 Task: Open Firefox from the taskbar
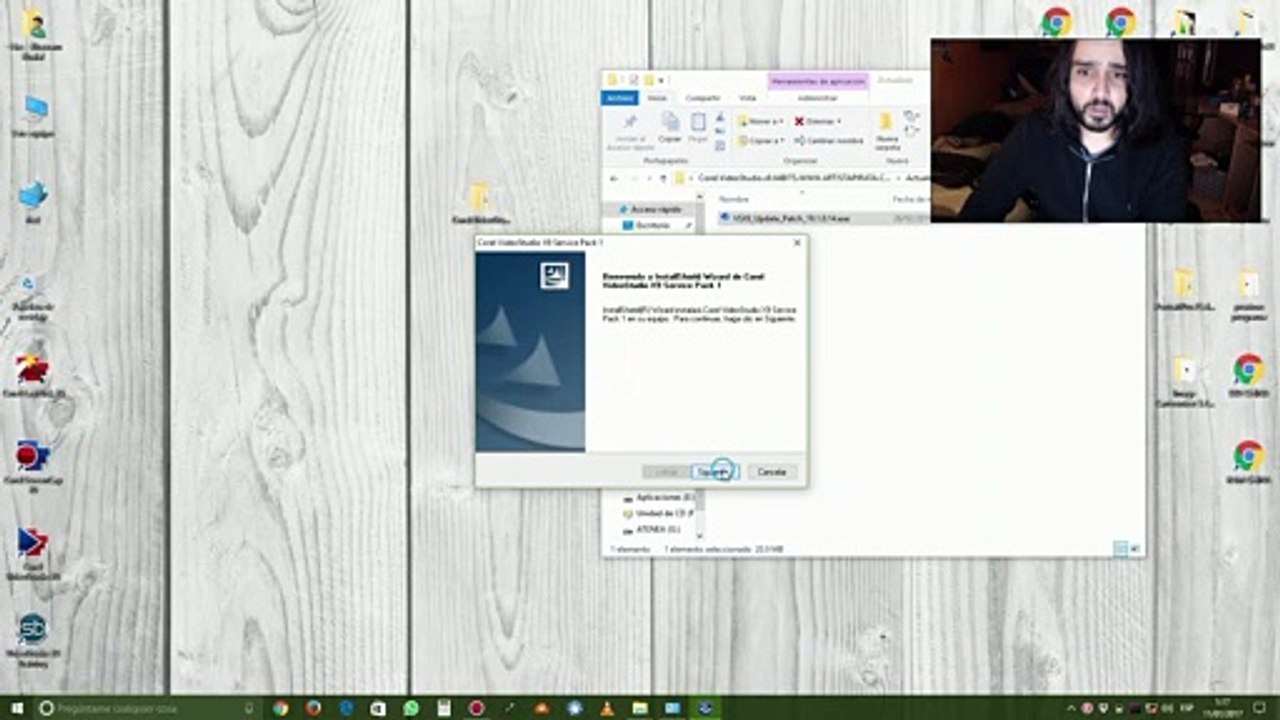pos(312,708)
